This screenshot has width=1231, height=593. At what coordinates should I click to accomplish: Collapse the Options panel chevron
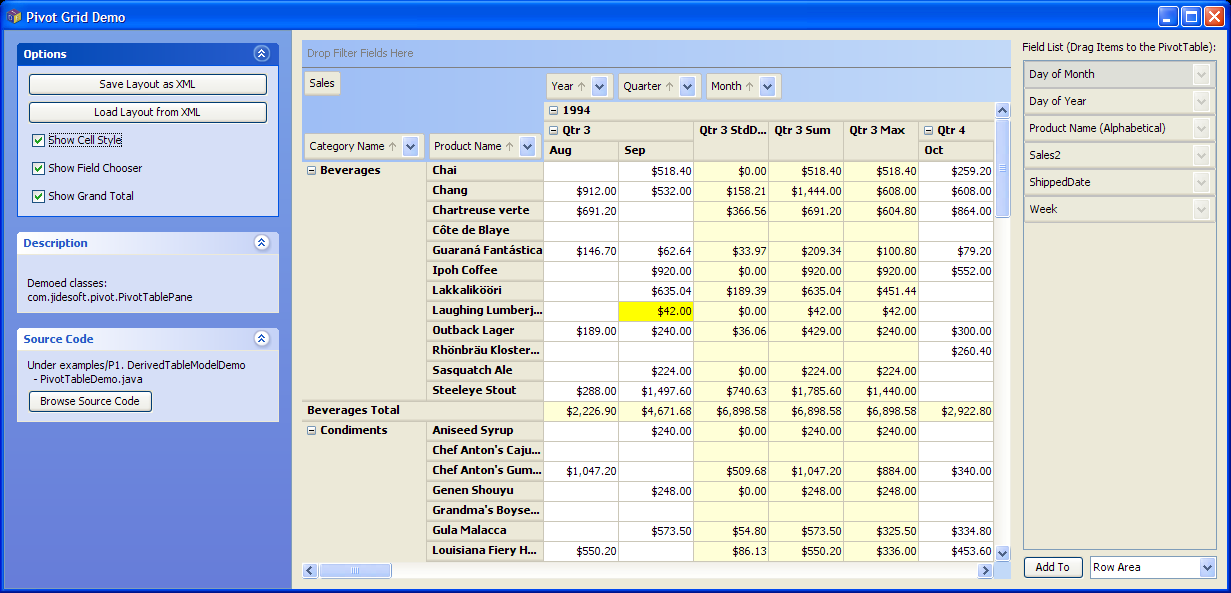point(261,54)
